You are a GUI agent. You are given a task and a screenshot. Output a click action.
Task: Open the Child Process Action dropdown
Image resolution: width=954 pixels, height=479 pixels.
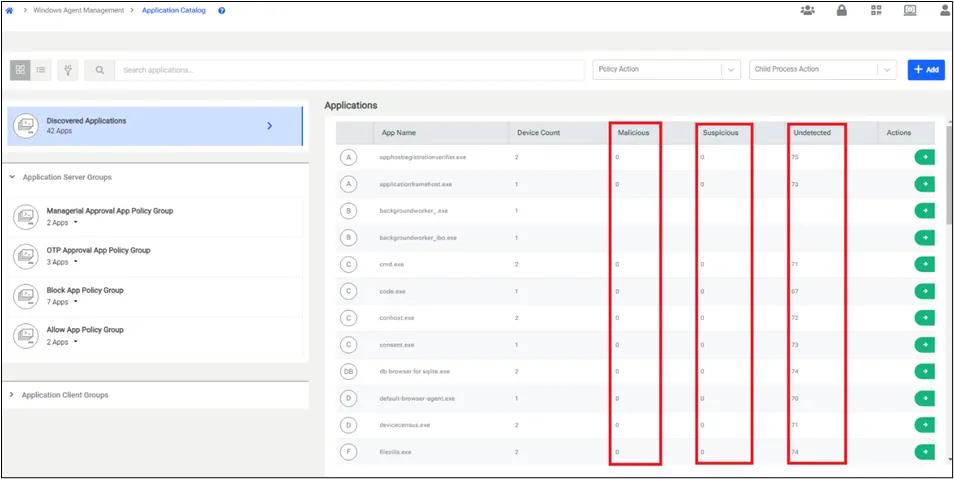[823, 69]
